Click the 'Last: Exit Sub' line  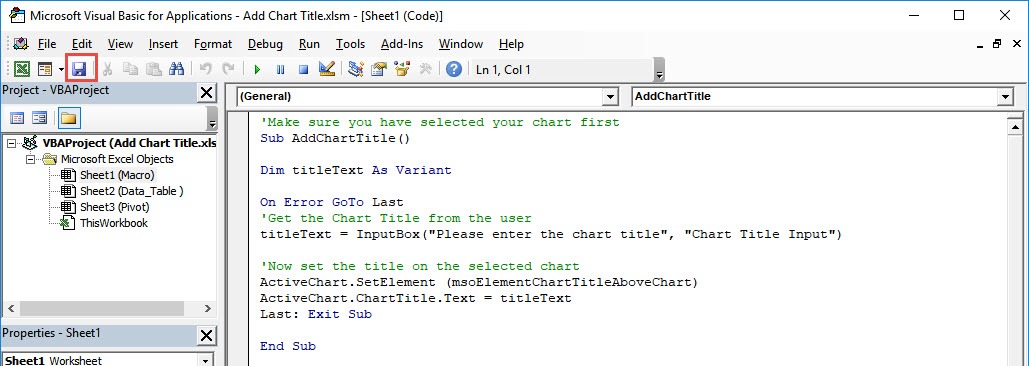[316, 314]
